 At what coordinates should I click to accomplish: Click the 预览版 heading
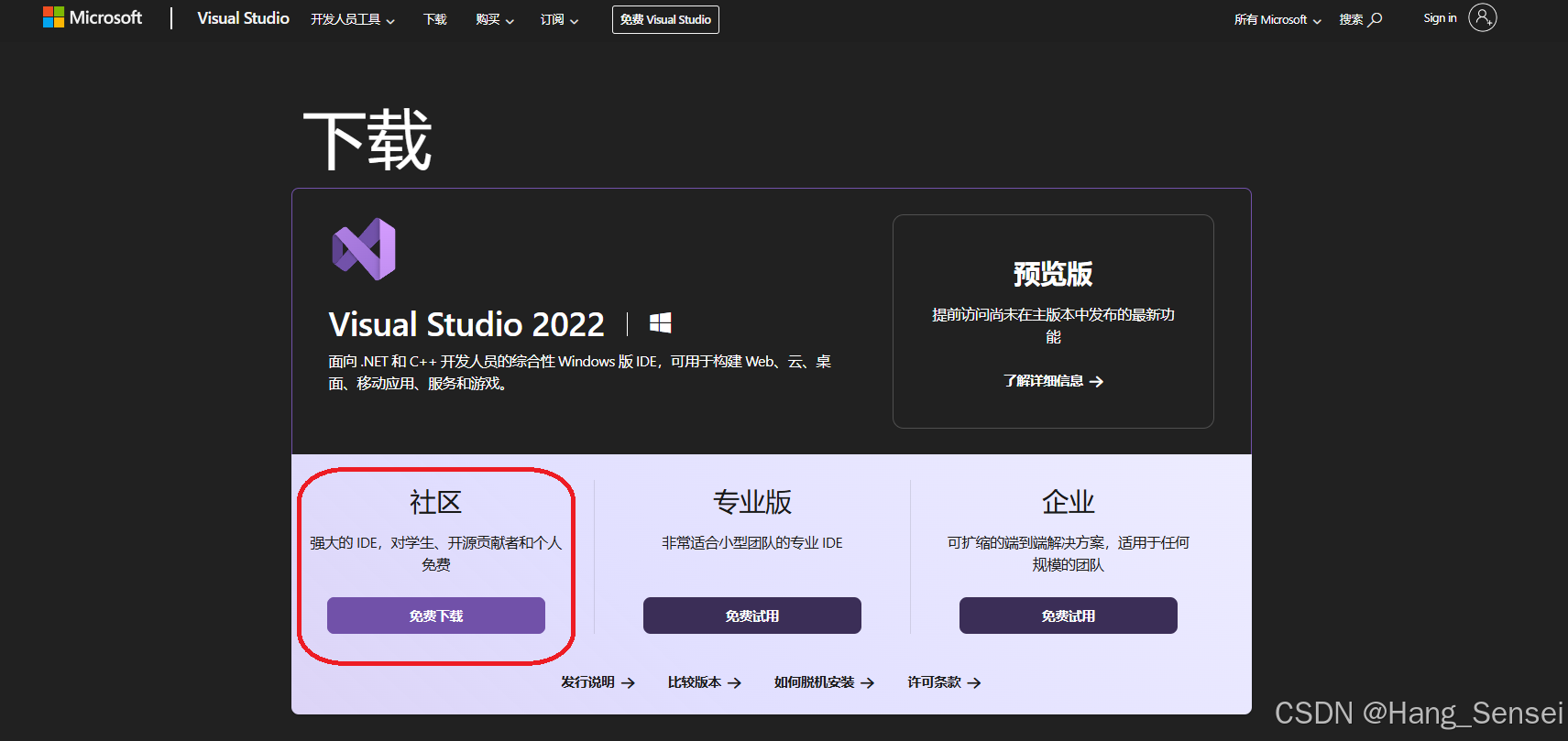click(x=1053, y=273)
